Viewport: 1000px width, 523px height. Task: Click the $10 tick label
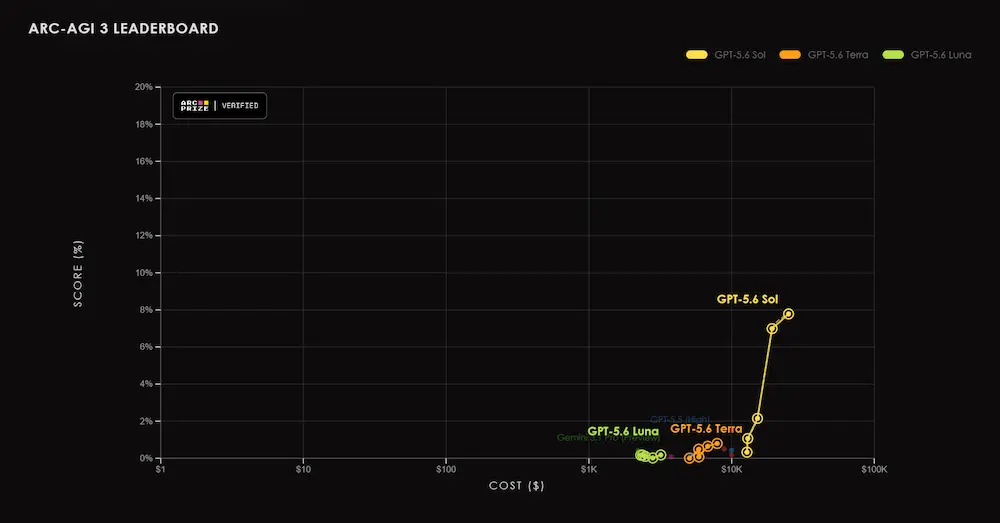tap(303, 469)
